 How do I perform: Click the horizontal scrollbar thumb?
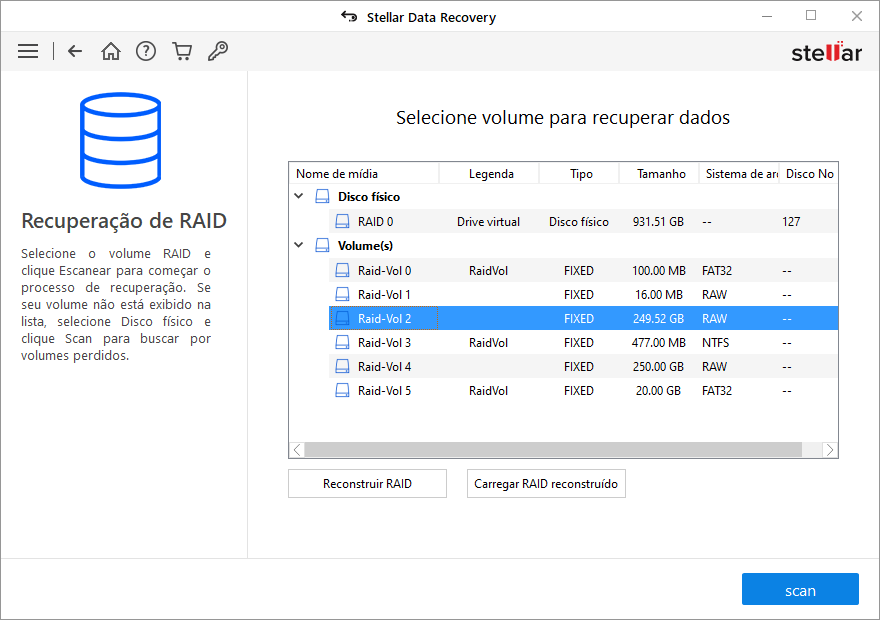(553, 450)
